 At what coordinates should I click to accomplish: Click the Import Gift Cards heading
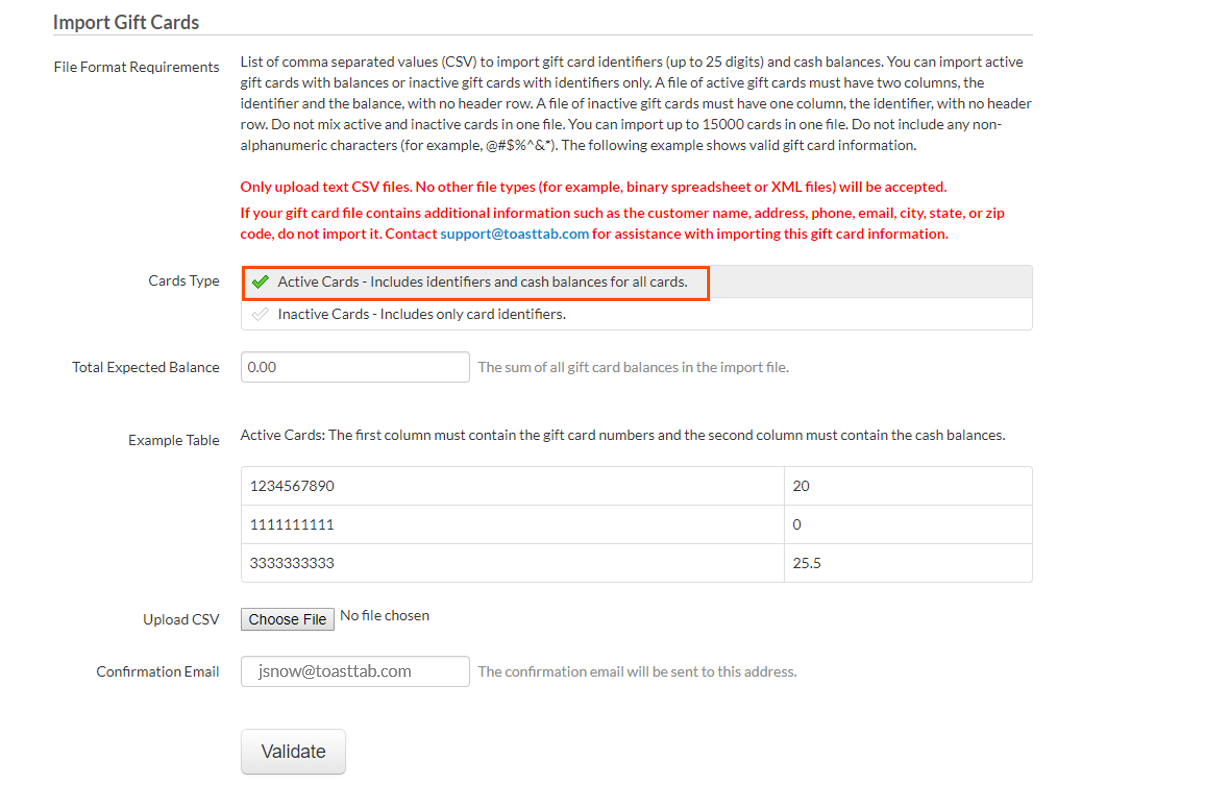[x=126, y=22]
